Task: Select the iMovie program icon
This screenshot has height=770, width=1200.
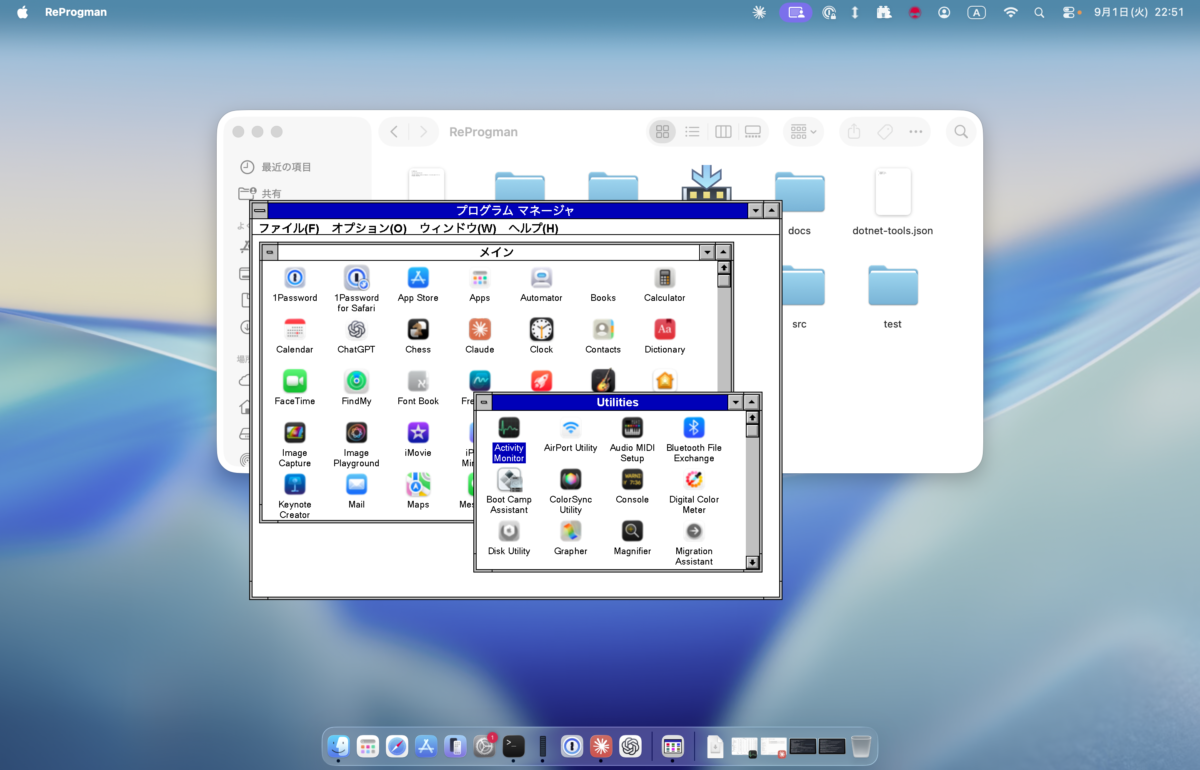Action: [418, 433]
